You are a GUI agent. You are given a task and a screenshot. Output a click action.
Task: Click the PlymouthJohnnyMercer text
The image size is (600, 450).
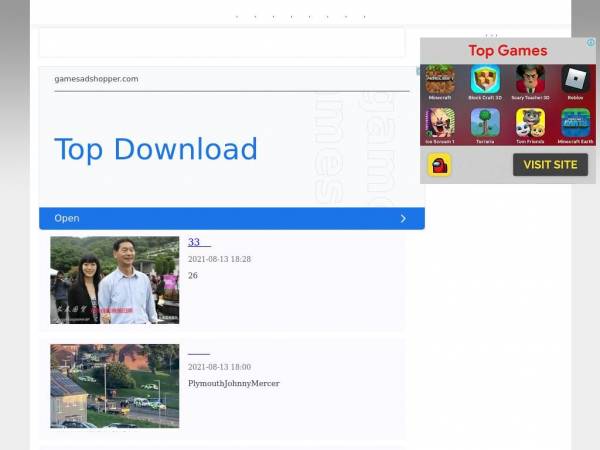point(234,383)
